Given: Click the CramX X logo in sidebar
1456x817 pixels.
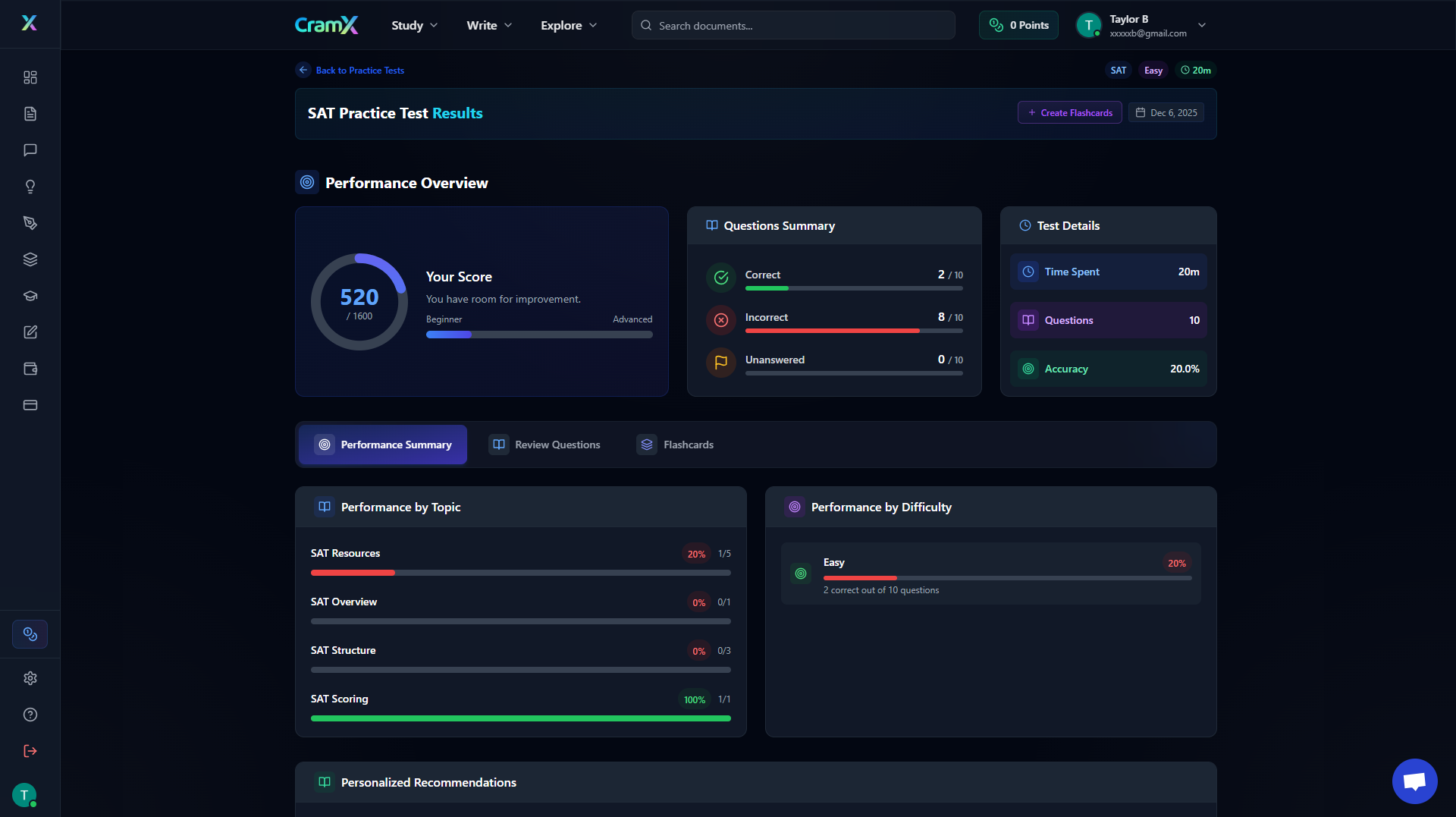Looking at the screenshot, I should (x=30, y=23).
